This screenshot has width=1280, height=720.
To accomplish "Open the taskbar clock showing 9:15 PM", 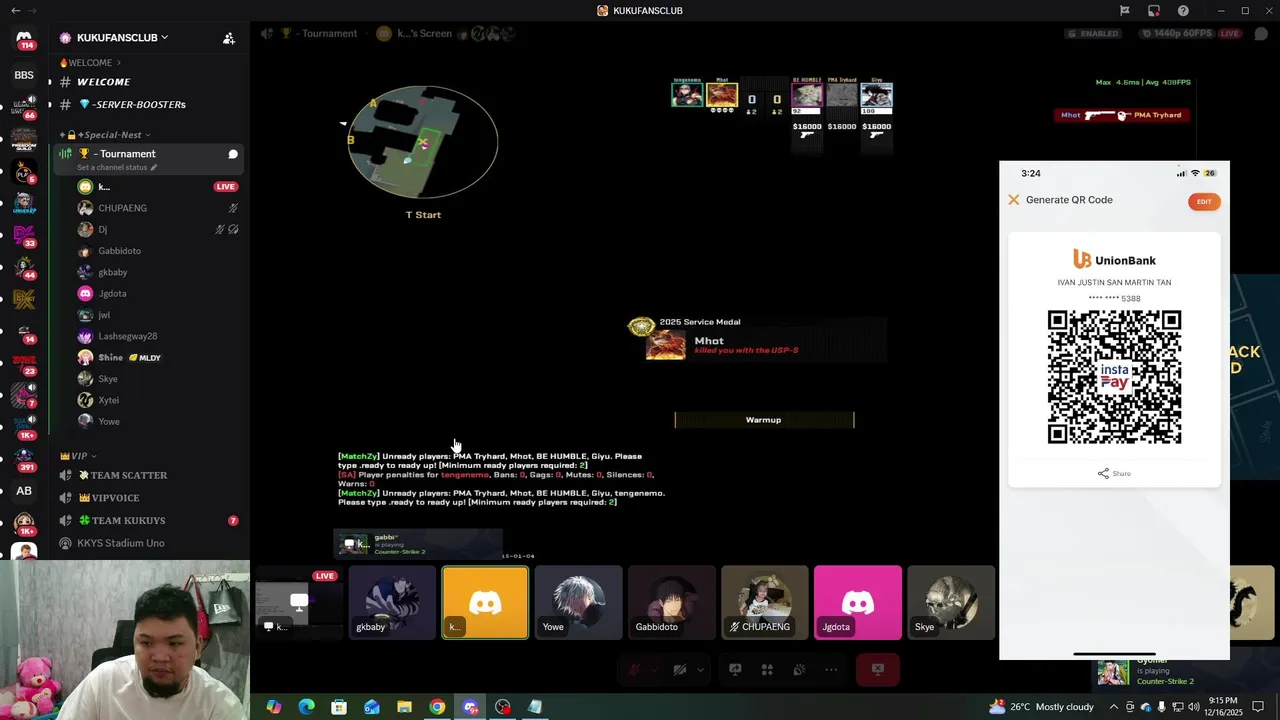I will coord(1222,707).
